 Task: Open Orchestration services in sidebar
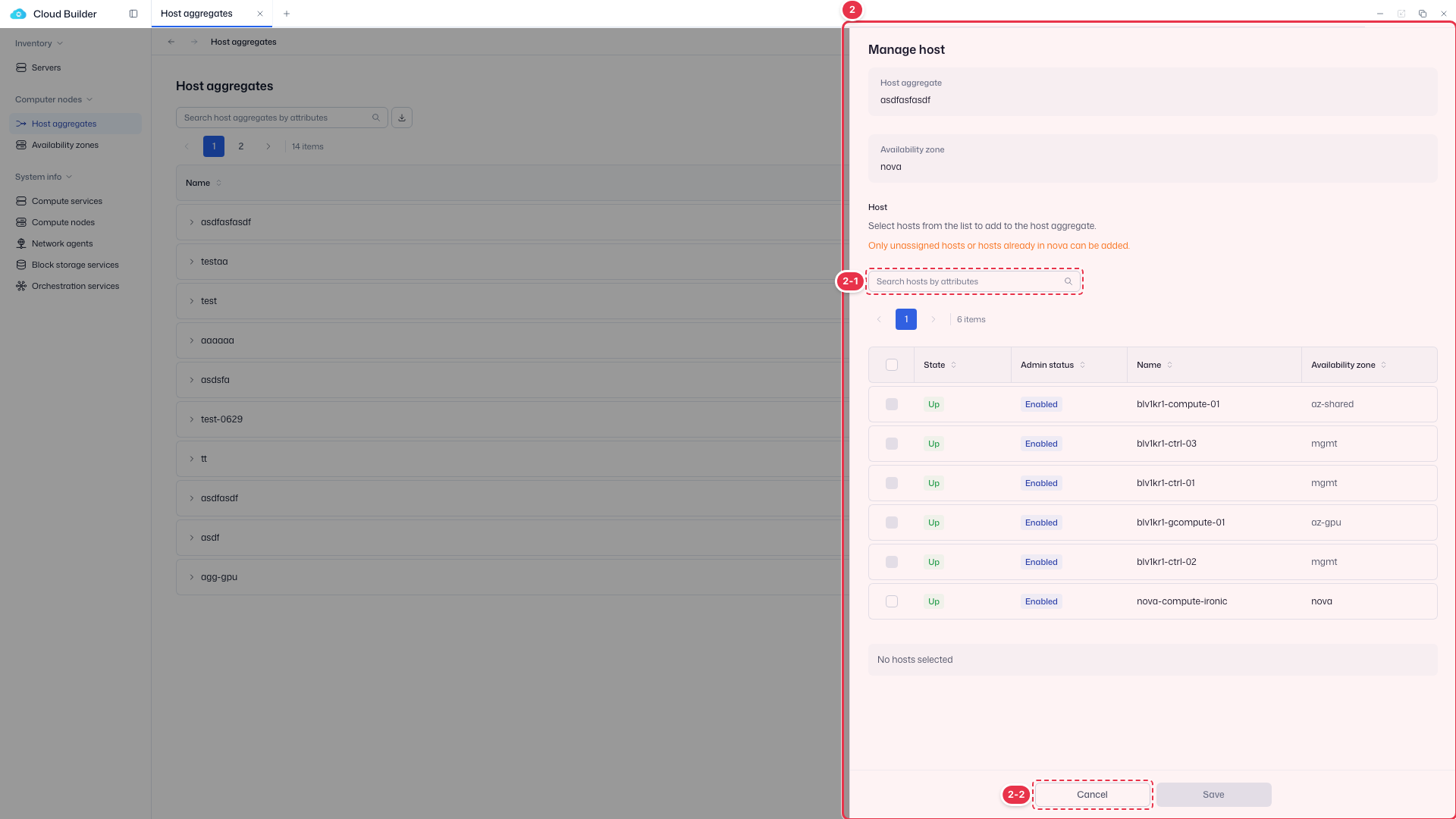[75, 286]
